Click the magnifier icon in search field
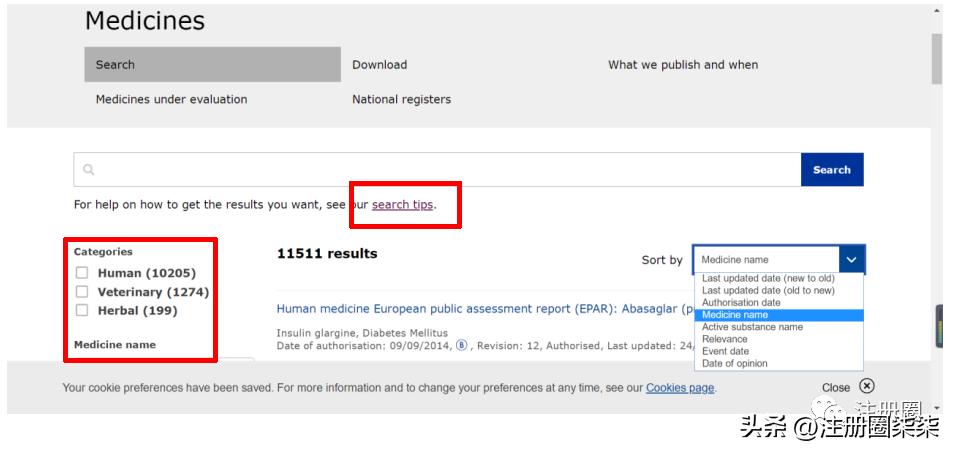The width and height of the screenshot is (953, 453). [89, 170]
